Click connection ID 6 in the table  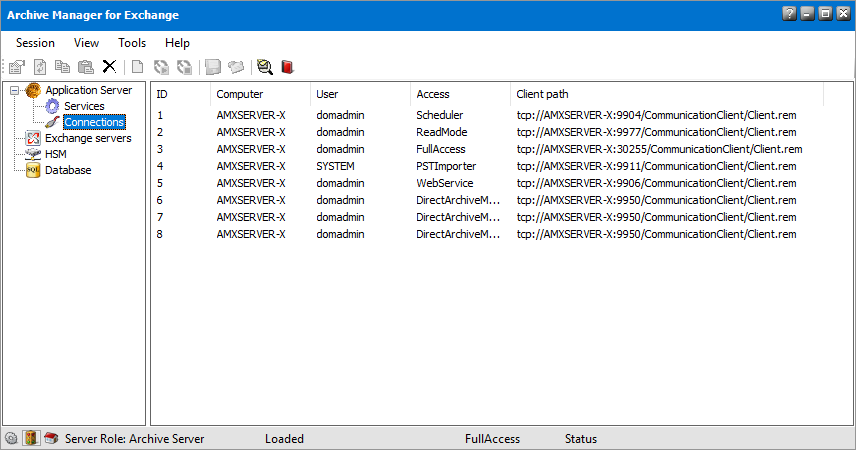(x=159, y=200)
